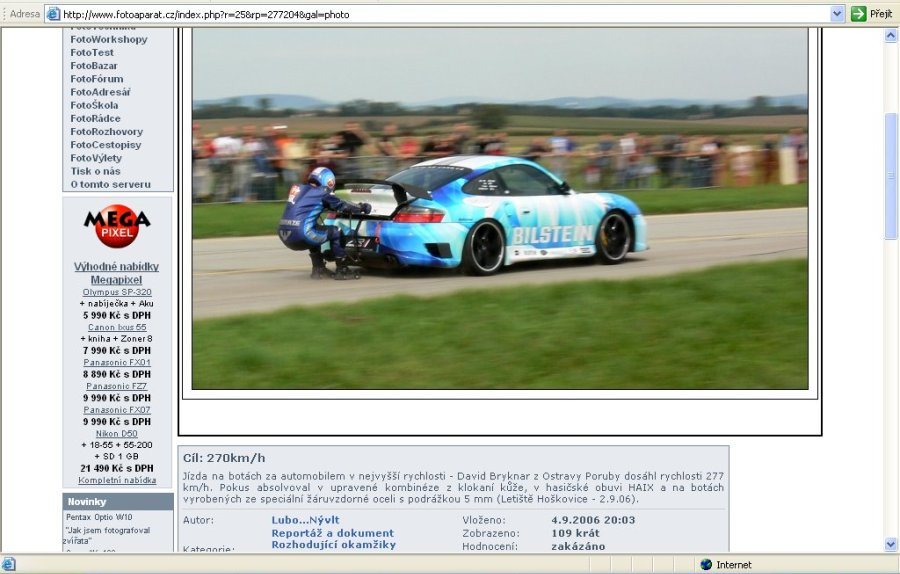This screenshot has width=900, height=574.
Task: Open the Olympus SP-320 offer link
Action: [117, 292]
